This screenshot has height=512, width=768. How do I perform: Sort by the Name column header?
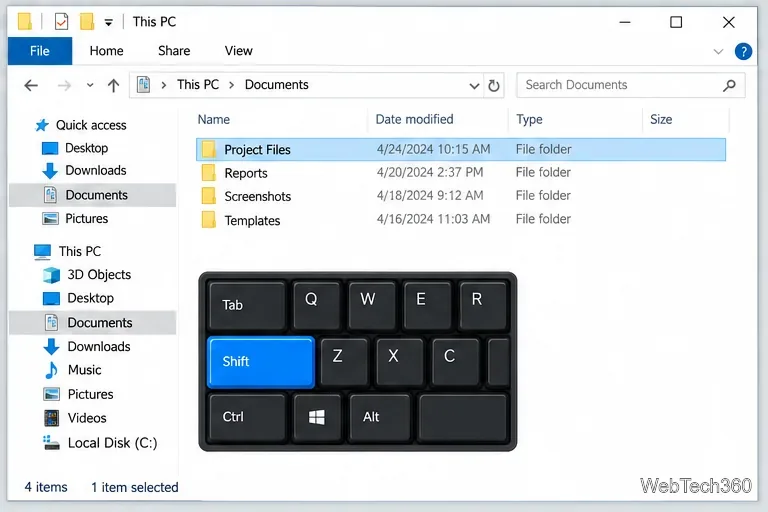pyautogui.click(x=214, y=120)
